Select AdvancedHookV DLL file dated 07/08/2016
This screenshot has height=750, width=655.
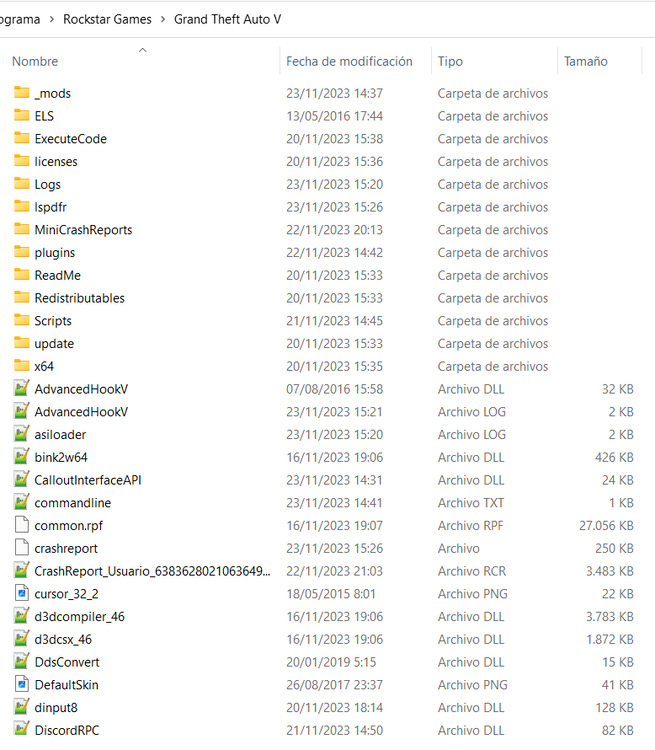[x=81, y=389]
